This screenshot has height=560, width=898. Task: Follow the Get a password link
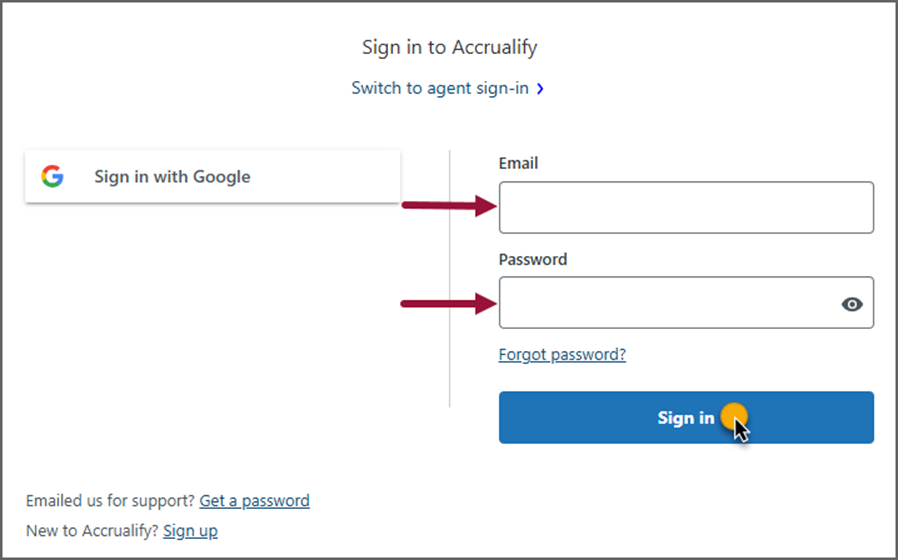tap(254, 500)
